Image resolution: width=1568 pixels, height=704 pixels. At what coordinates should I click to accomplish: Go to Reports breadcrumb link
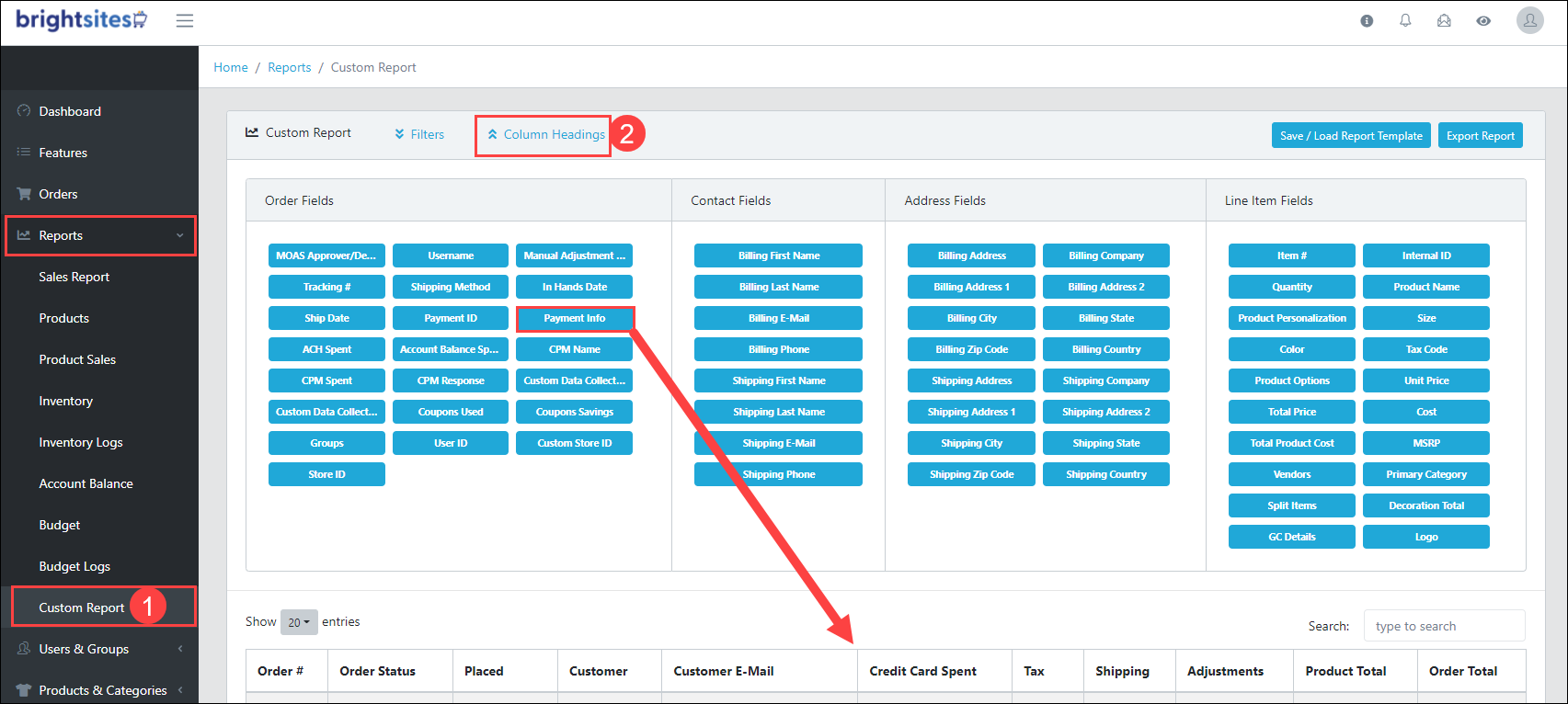click(x=290, y=67)
